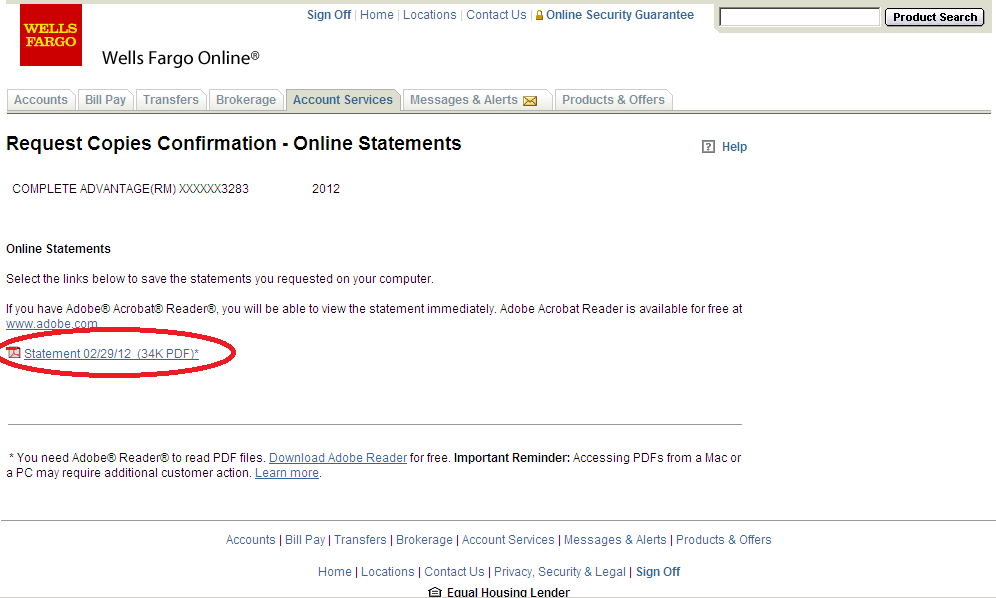996x598 pixels.
Task: Follow the Learn more link
Action: (287, 473)
